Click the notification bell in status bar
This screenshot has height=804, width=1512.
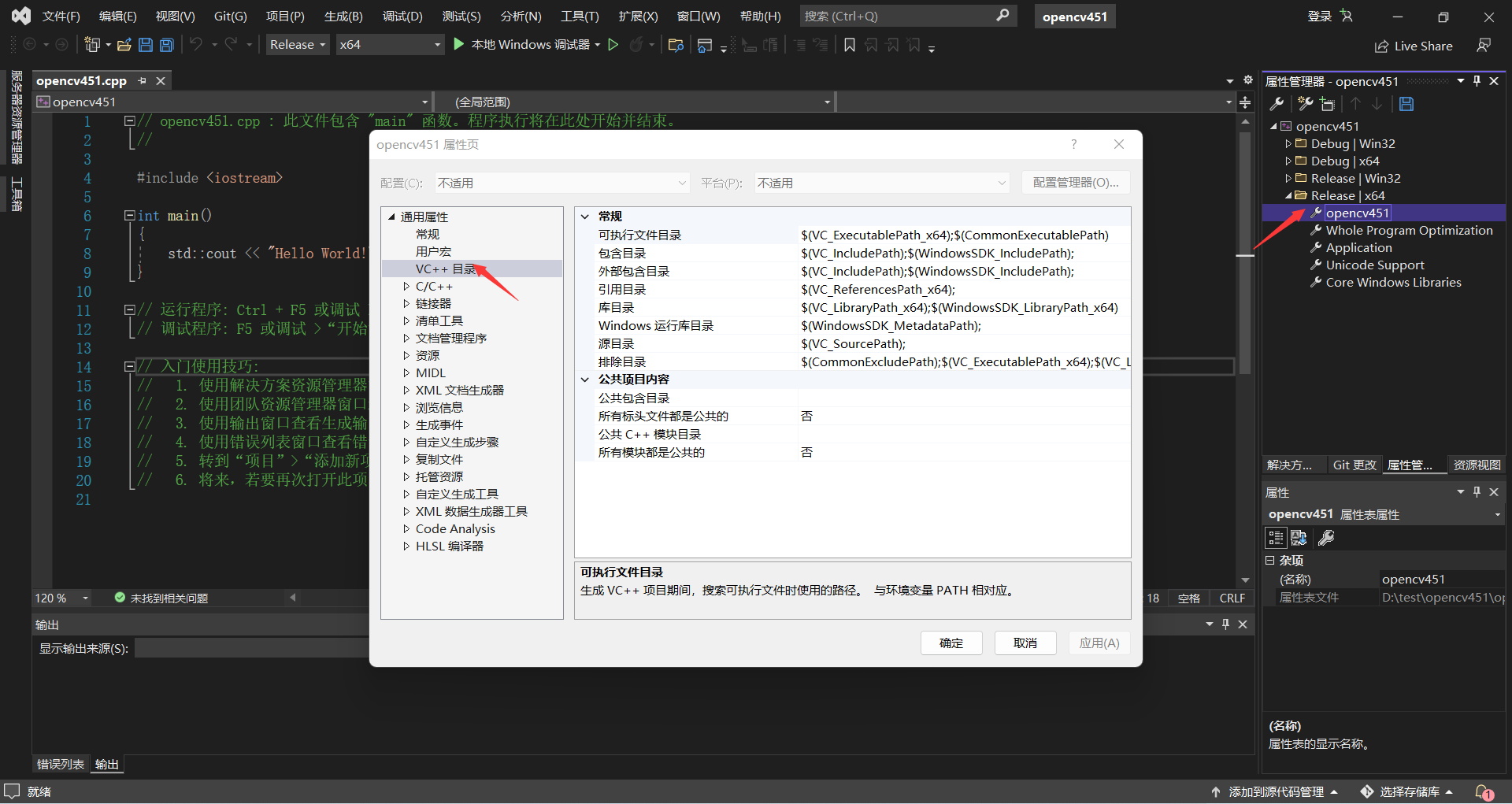(1484, 791)
